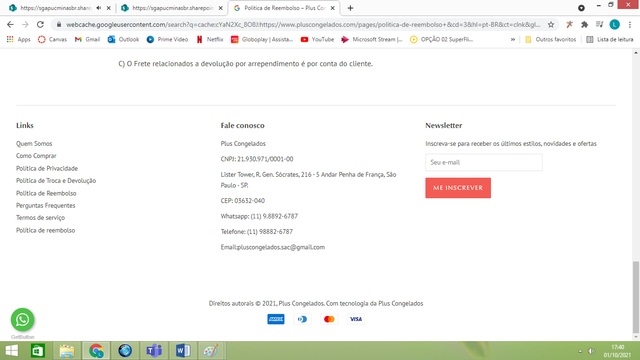640x360 pixels.
Task: Click the taskbar volume speaker icon
Action: coord(591,351)
